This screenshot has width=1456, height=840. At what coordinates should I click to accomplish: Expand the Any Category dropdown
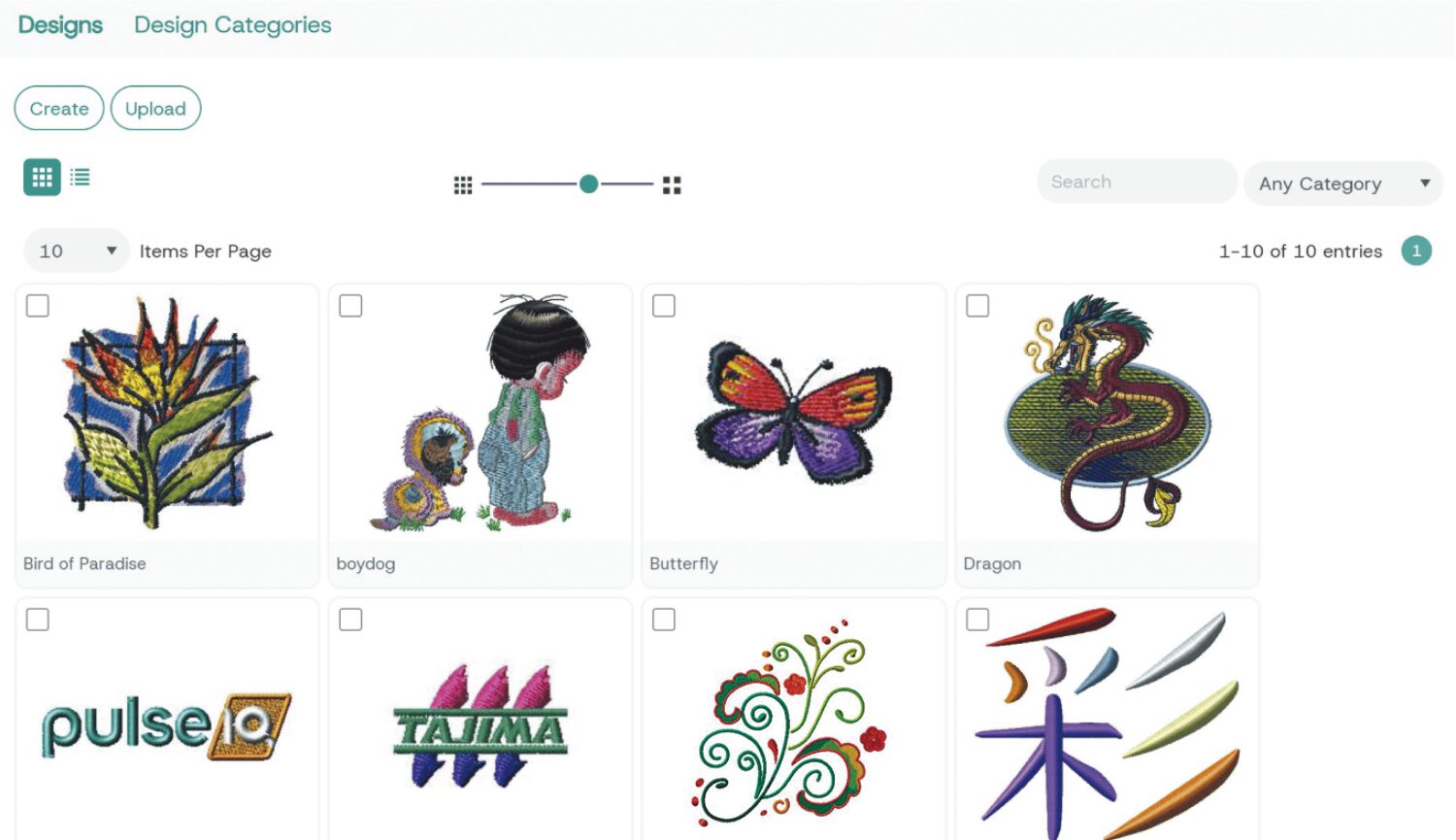pos(1342,184)
